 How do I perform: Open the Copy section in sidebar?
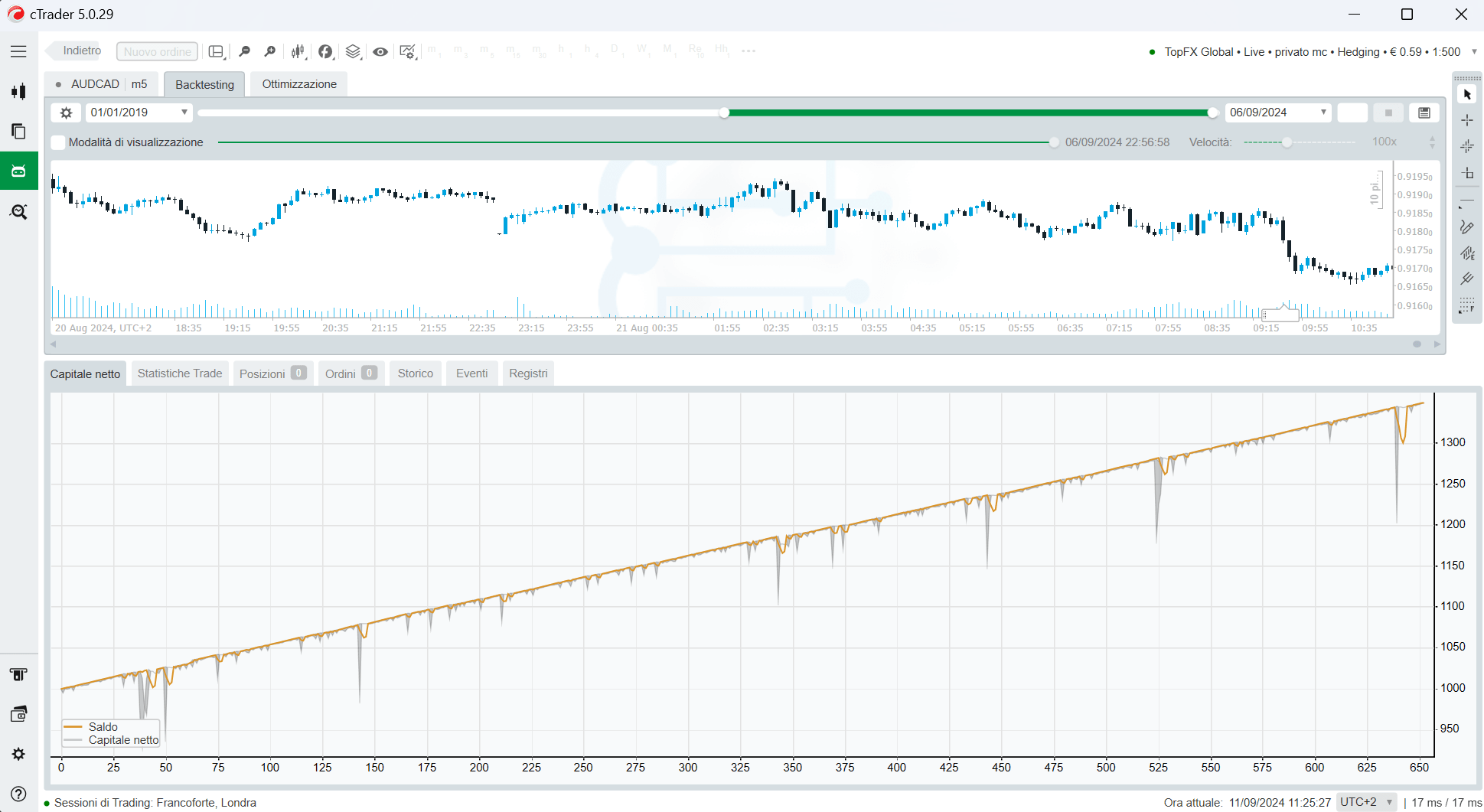pyautogui.click(x=18, y=132)
